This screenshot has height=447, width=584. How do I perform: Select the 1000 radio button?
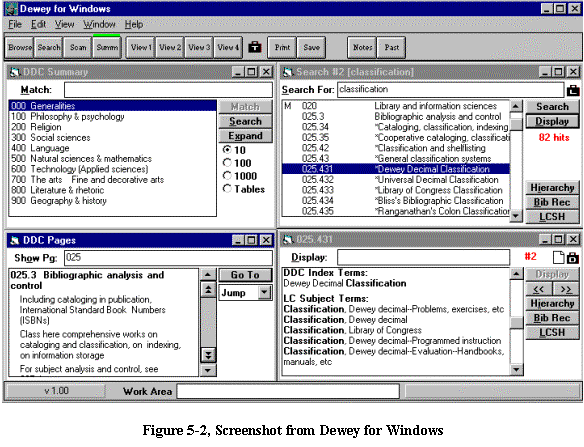[227, 175]
